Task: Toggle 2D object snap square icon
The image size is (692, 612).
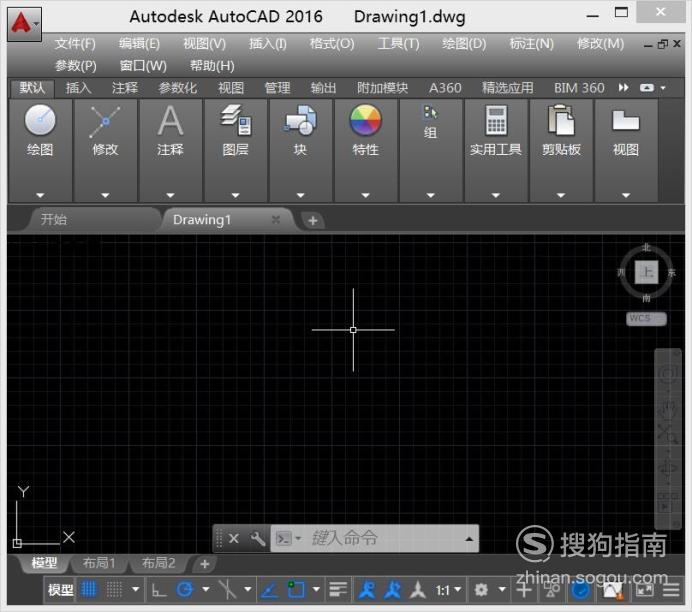Action: click(x=296, y=589)
